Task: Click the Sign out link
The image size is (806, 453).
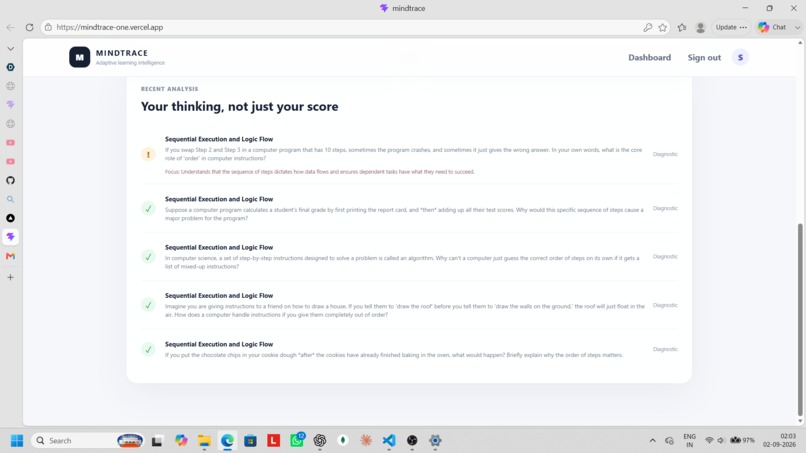Action: pos(704,58)
